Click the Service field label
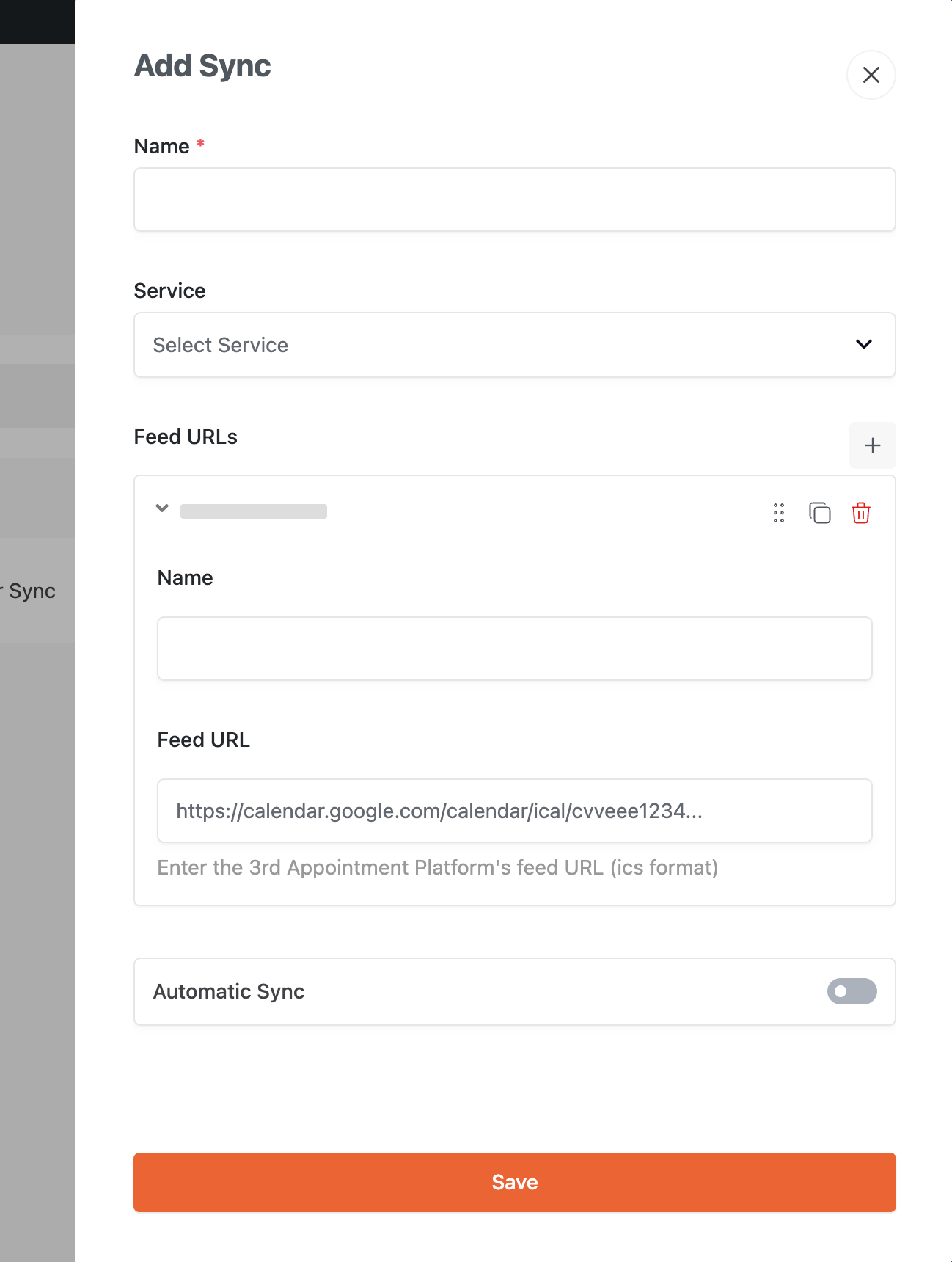The width and height of the screenshot is (952, 1262). coord(169,291)
